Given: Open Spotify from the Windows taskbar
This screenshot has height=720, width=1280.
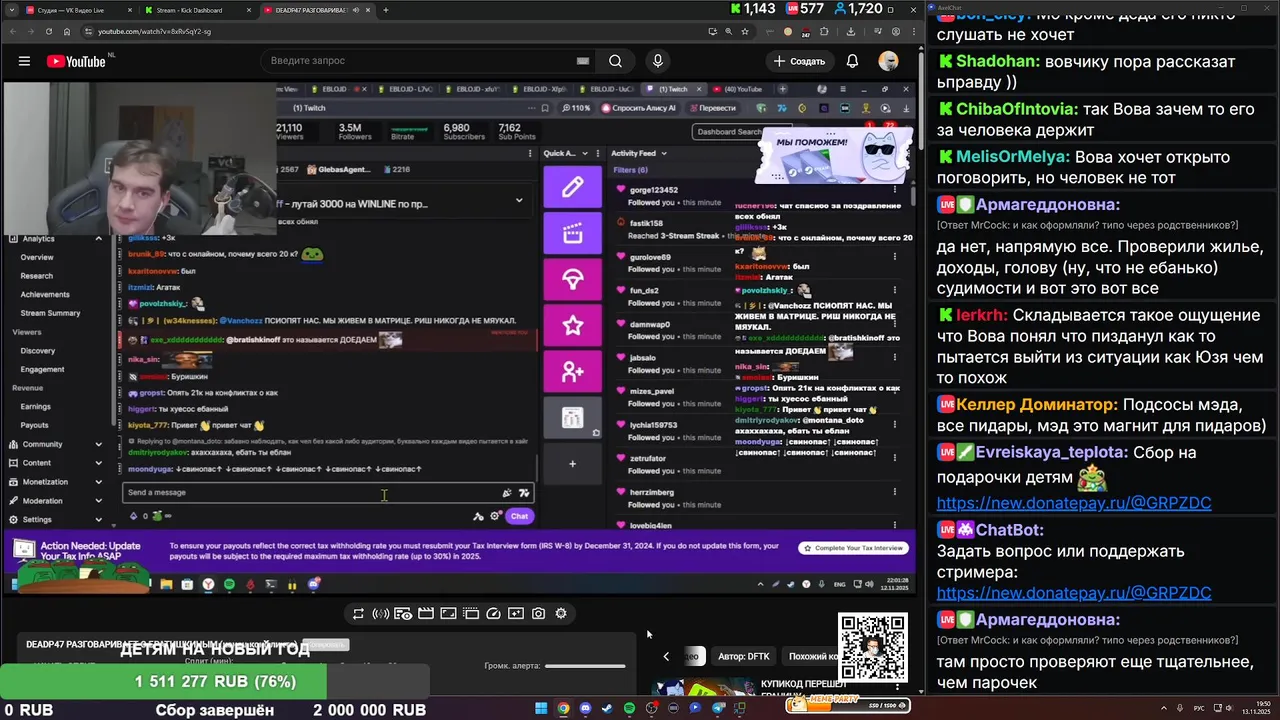Looking at the screenshot, I should click(629, 708).
